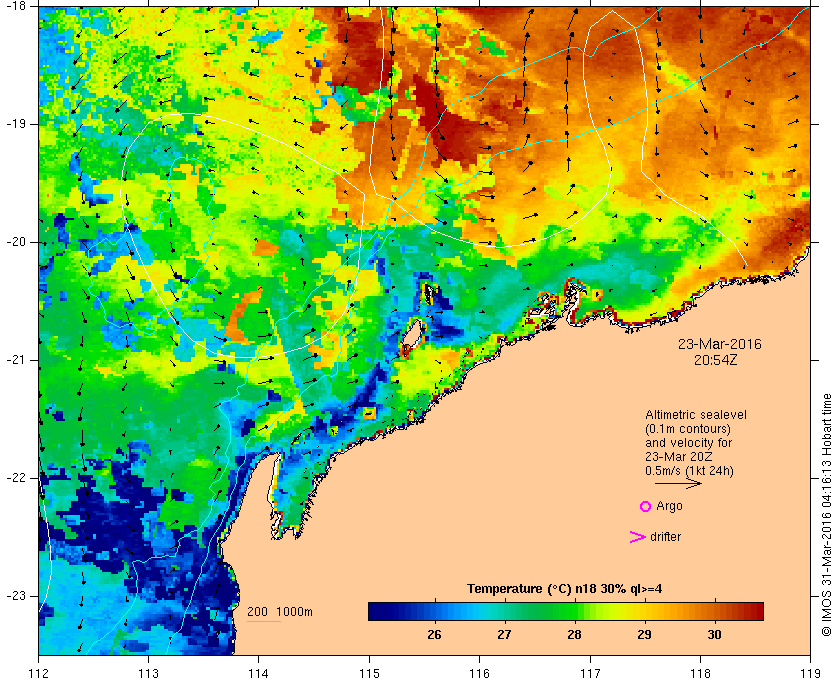The width and height of the screenshot is (840, 680).
Task: Click the 118 longitude axis label
Action: (700, 672)
